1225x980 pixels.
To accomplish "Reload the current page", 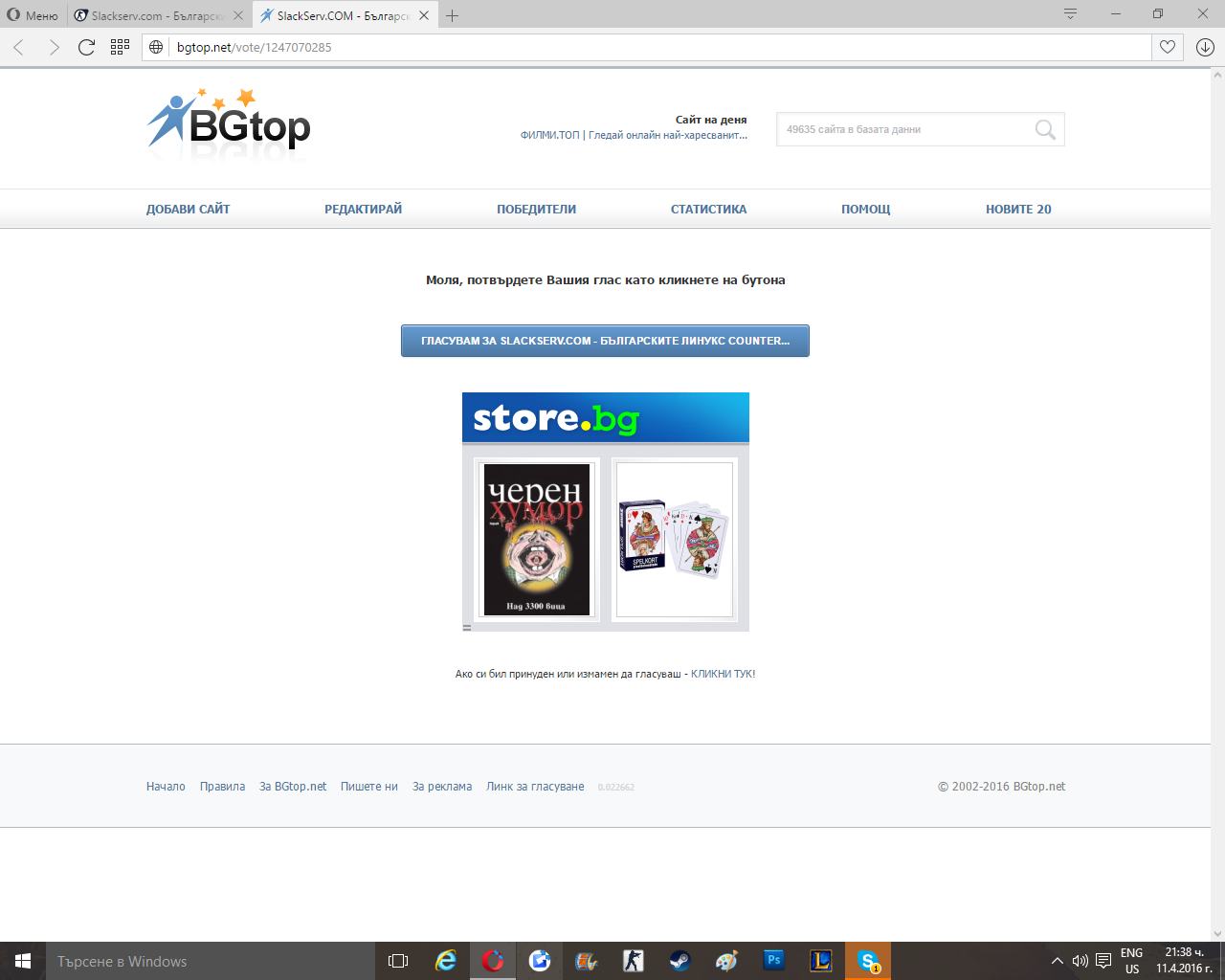I will coord(86,47).
